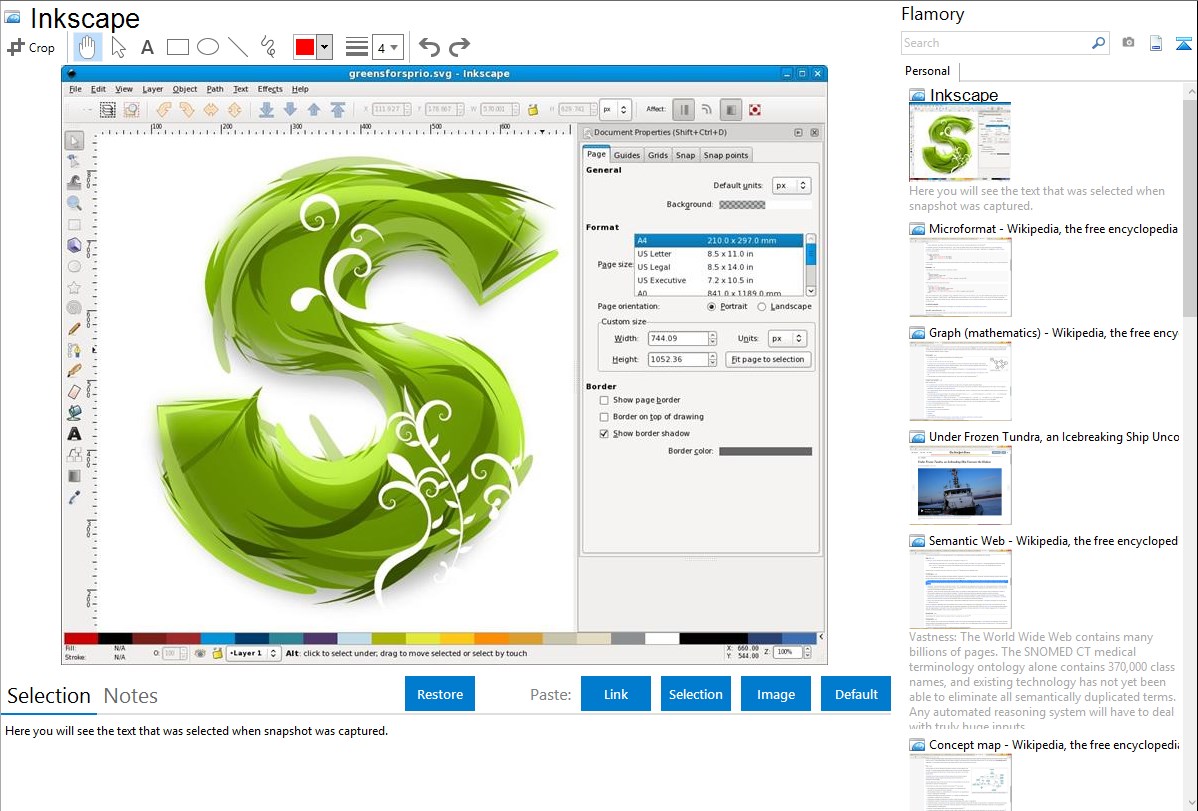
Task: Uncheck Show border shadow
Action: pos(604,434)
